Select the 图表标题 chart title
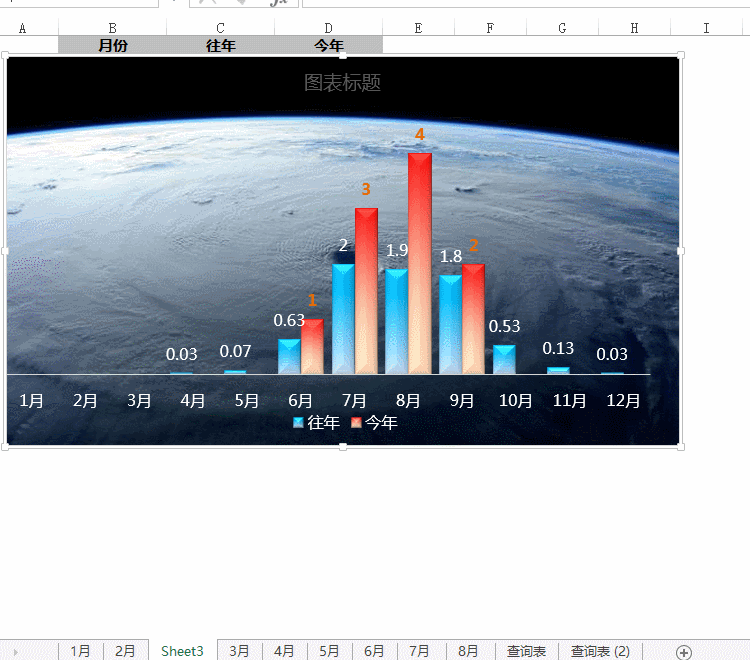 tap(342, 83)
